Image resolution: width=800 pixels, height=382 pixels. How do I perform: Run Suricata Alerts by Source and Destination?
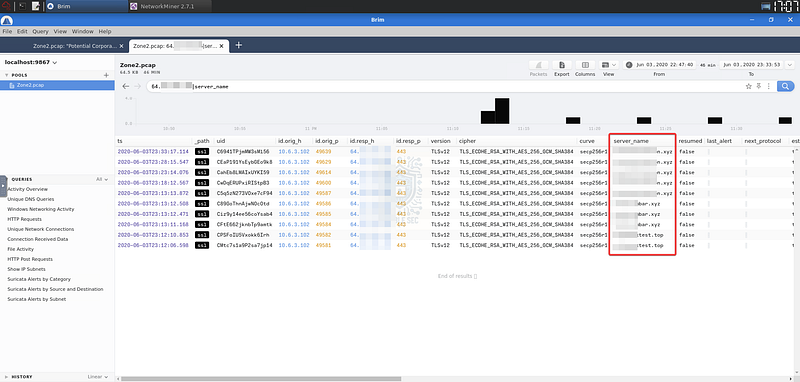tap(55, 289)
